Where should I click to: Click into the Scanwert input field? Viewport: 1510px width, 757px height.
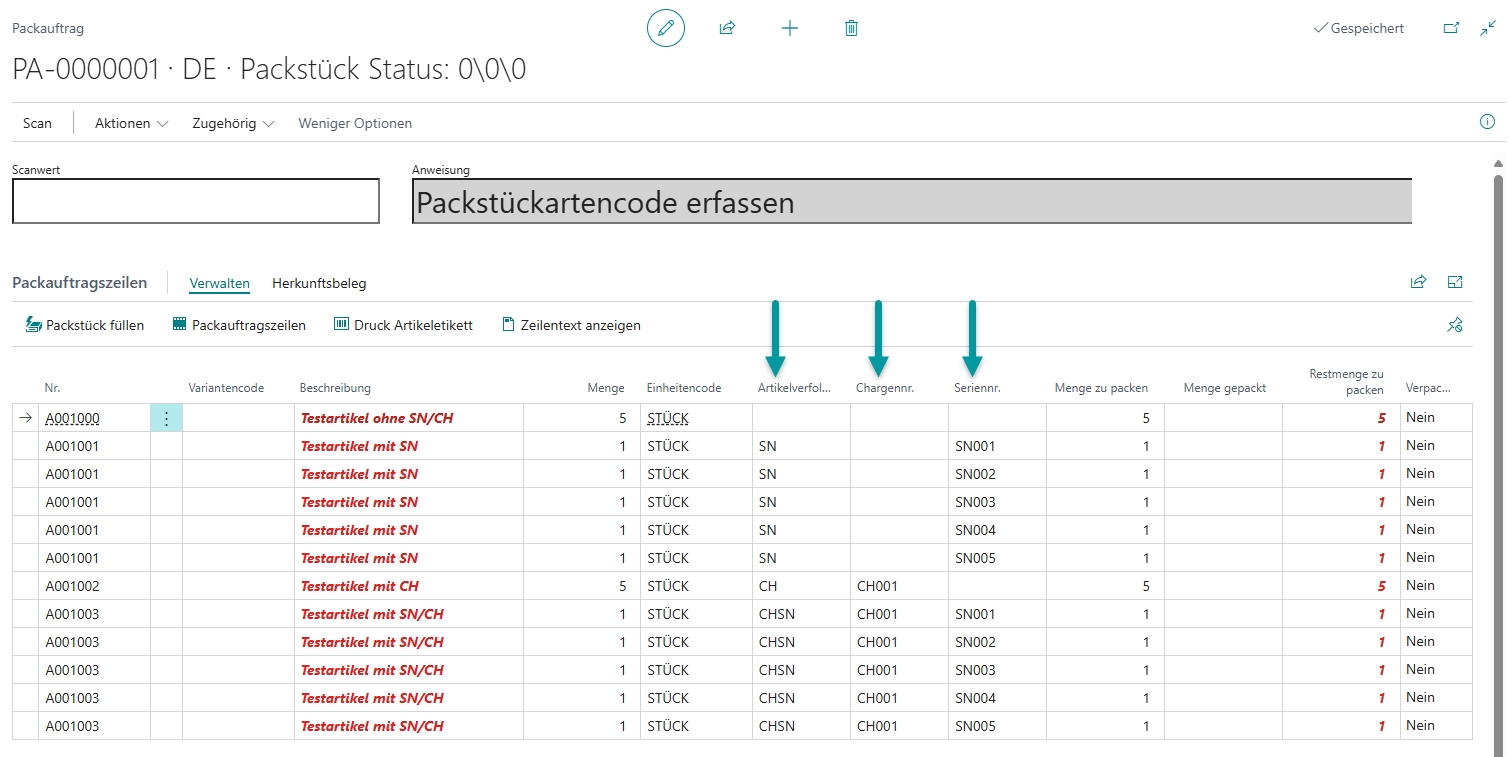click(196, 201)
